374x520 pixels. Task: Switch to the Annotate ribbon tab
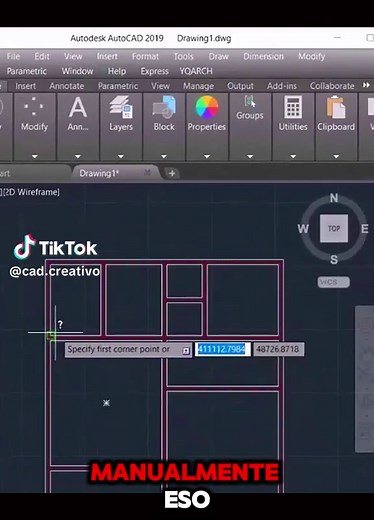tap(67, 86)
